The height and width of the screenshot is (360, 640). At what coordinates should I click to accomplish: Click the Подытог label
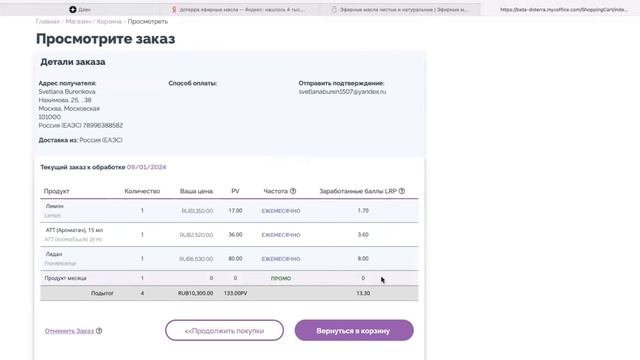102,293
